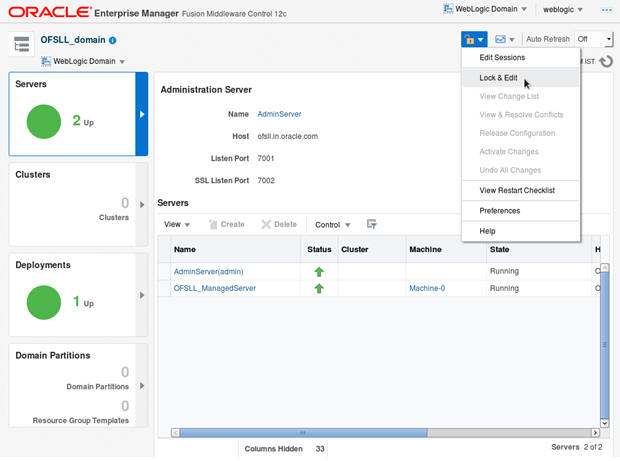620x461 pixels.
Task: Open the Machine-0 link
Action: [427, 288]
